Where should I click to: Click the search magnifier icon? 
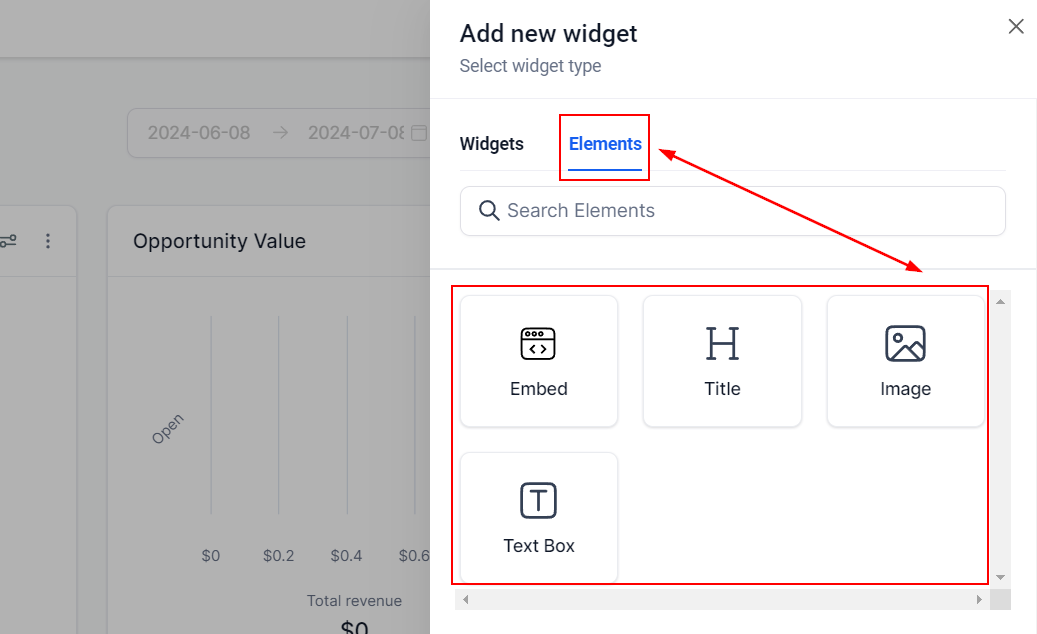[489, 211]
